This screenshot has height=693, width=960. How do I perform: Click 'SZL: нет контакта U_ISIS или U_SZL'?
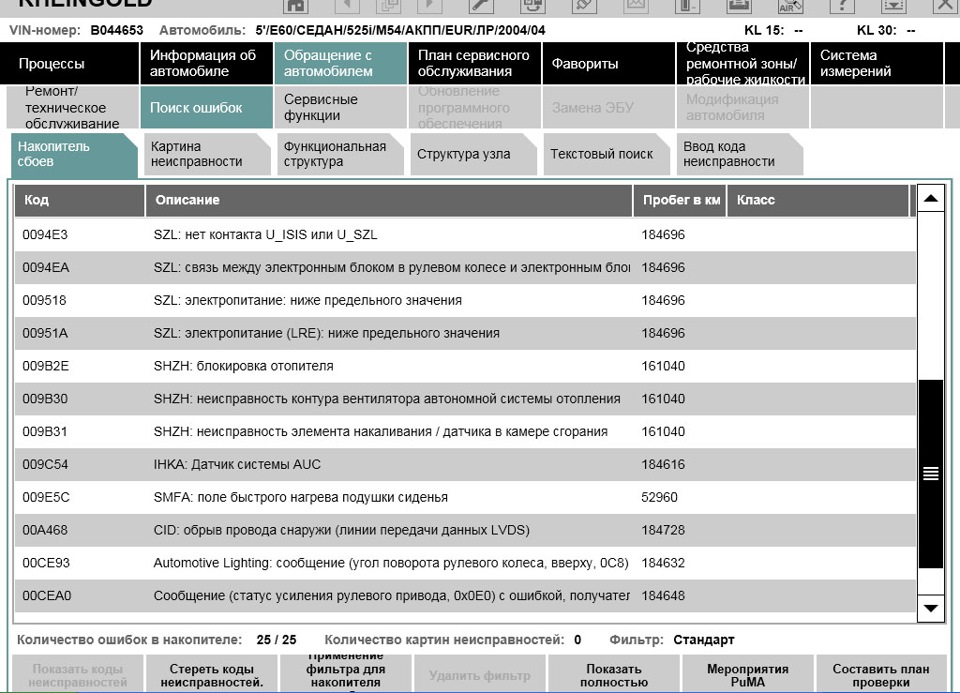click(x=265, y=234)
